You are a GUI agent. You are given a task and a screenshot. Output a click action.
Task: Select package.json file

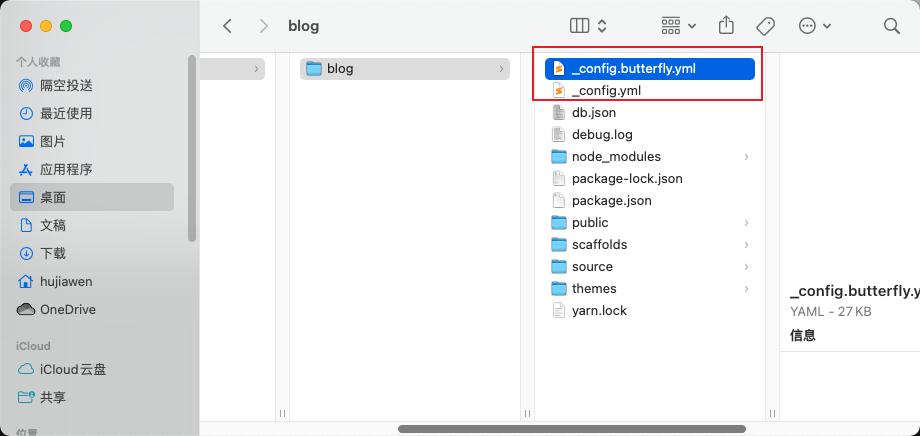[x=650, y=201]
